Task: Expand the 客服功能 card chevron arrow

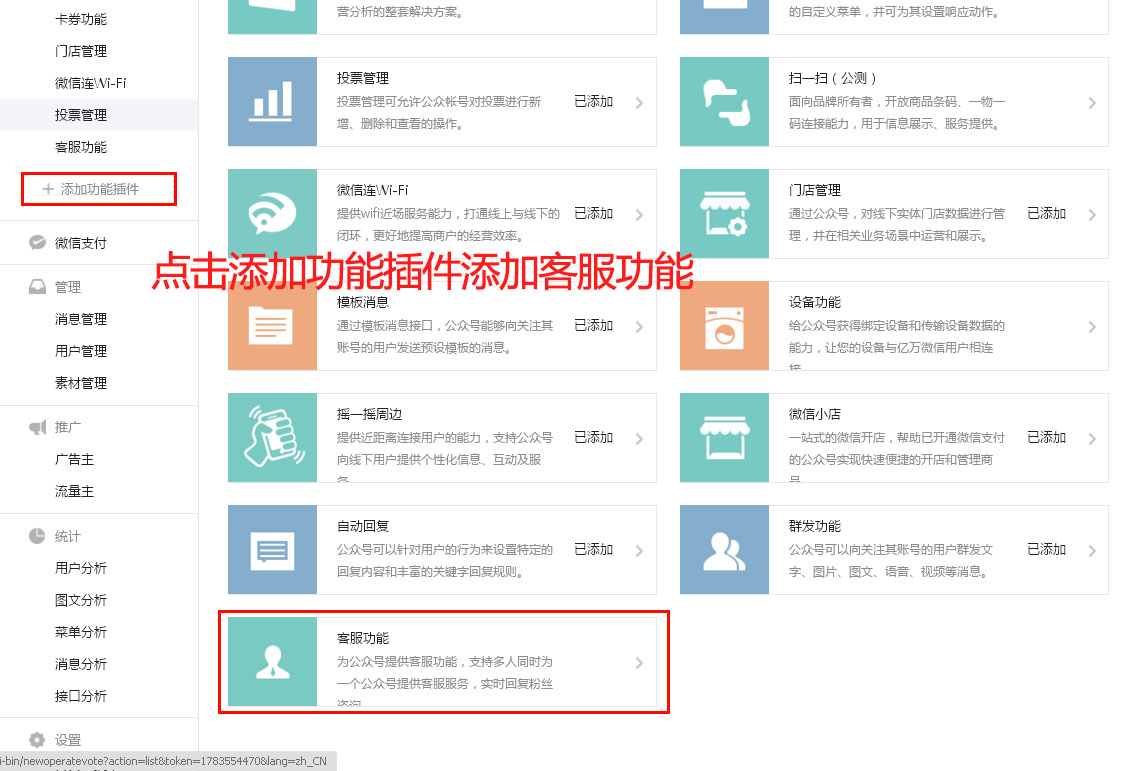Action: pos(639,663)
